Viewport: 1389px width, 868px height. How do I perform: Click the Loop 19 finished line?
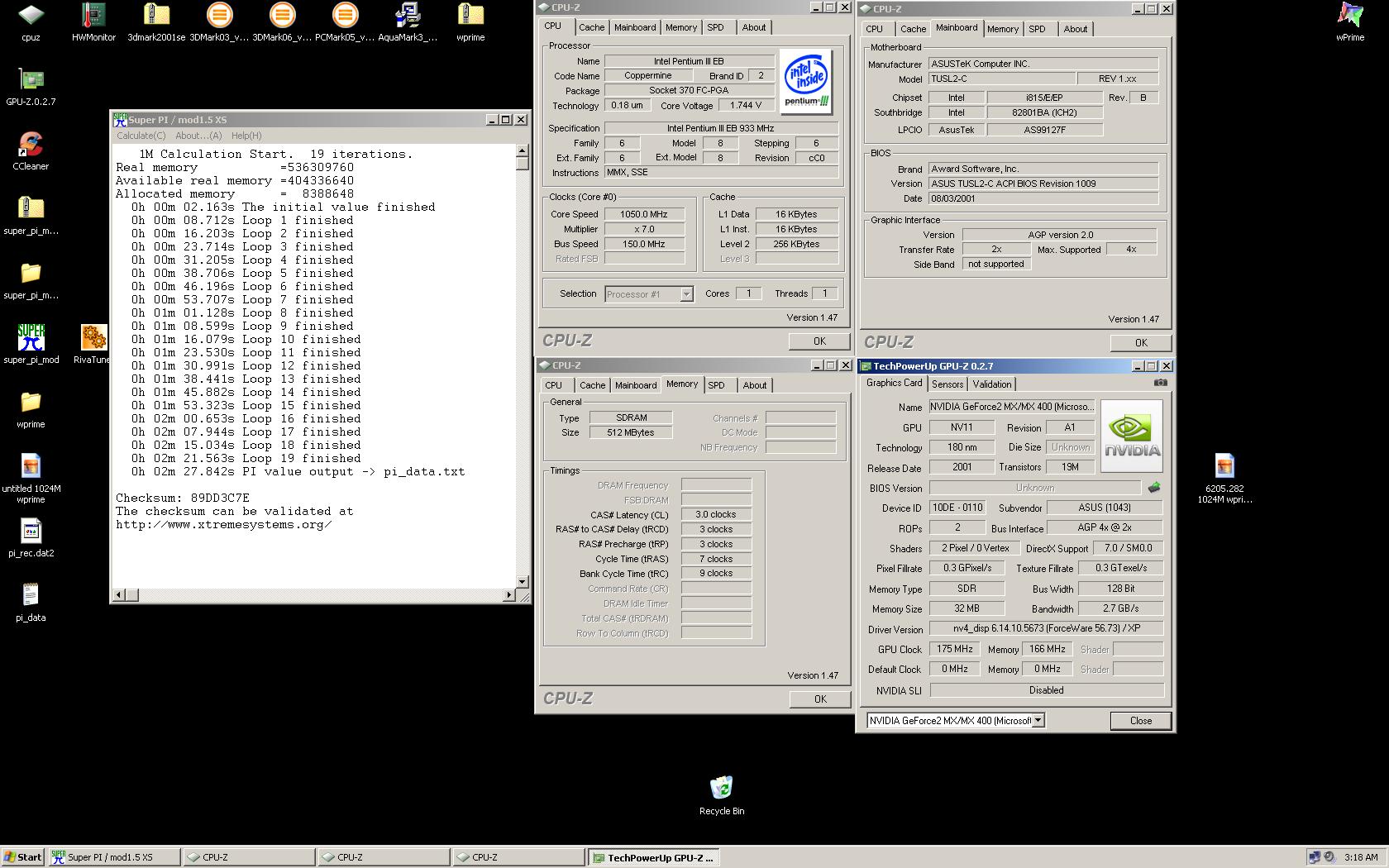coord(246,459)
